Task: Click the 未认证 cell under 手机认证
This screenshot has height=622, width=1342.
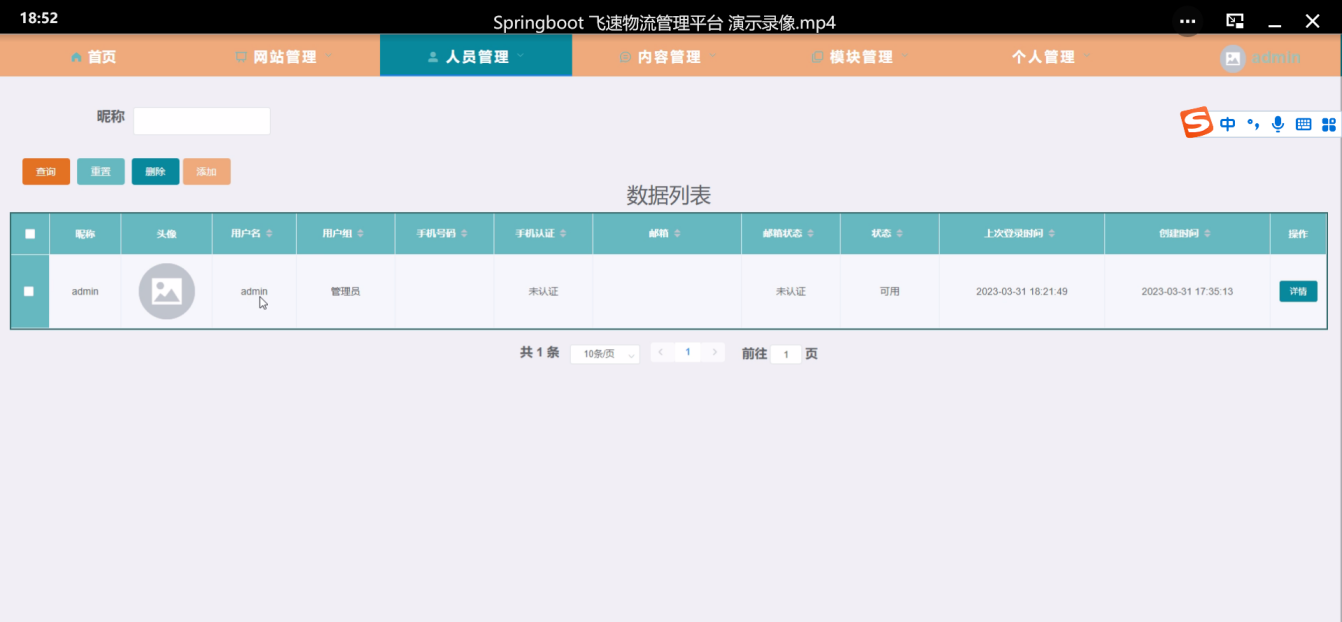Action: coord(543,291)
